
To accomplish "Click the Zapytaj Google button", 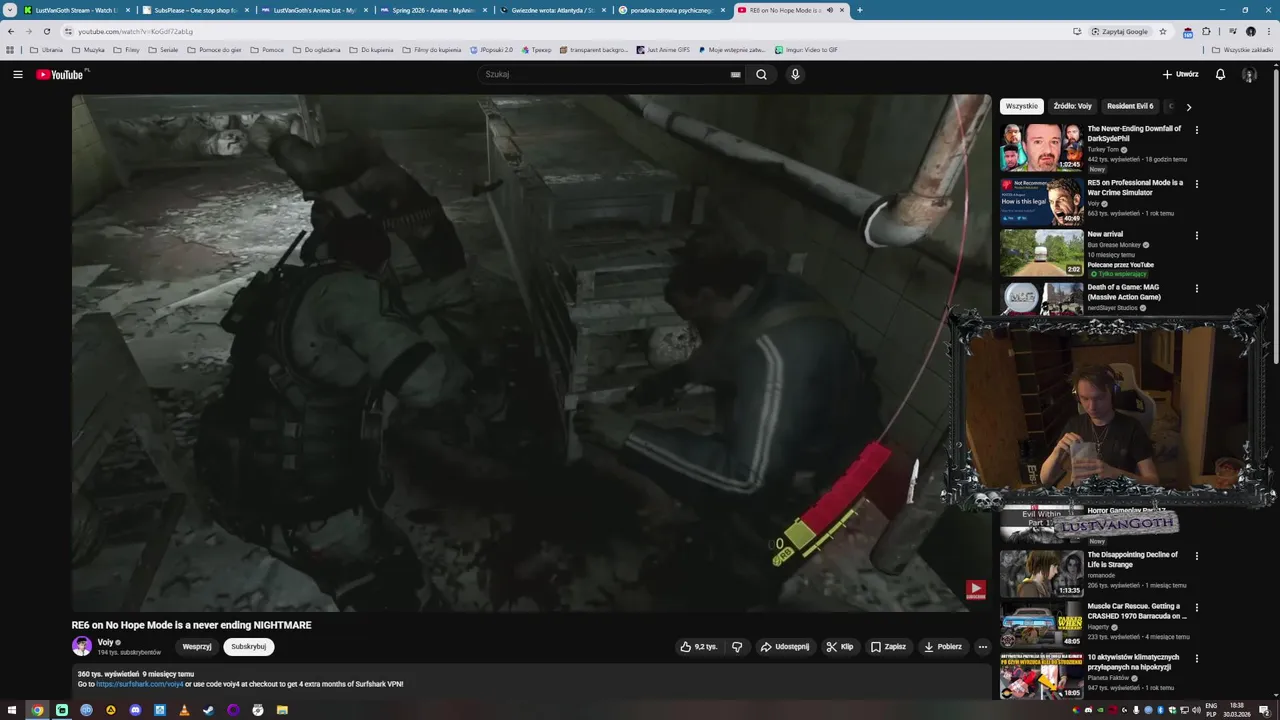I will coord(1119,31).
